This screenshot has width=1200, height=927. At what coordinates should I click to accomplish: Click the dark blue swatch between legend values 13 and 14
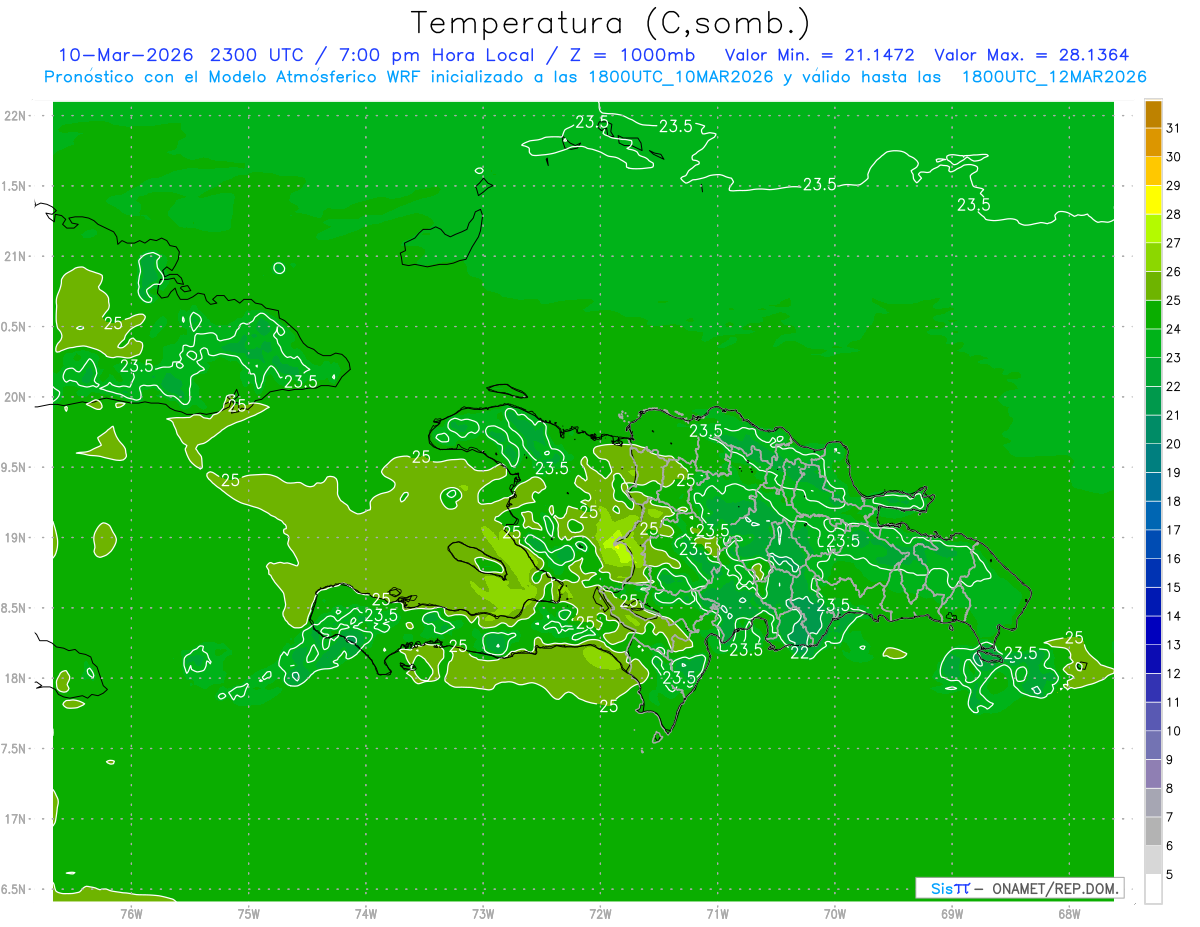1153,630
